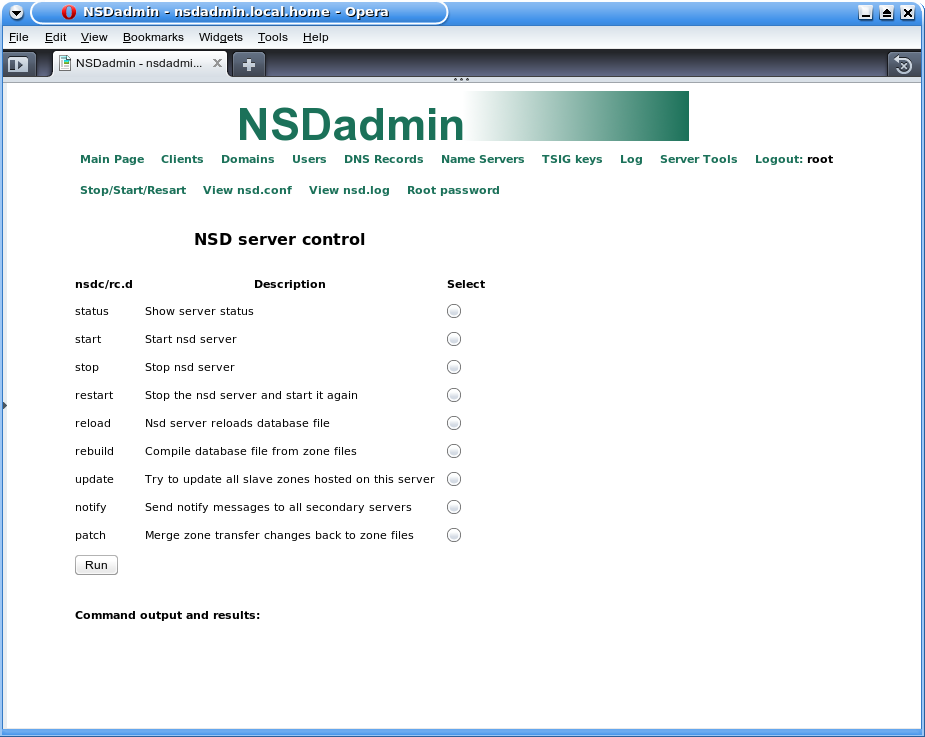
Task: Select the restart radio button
Action: (x=454, y=395)
